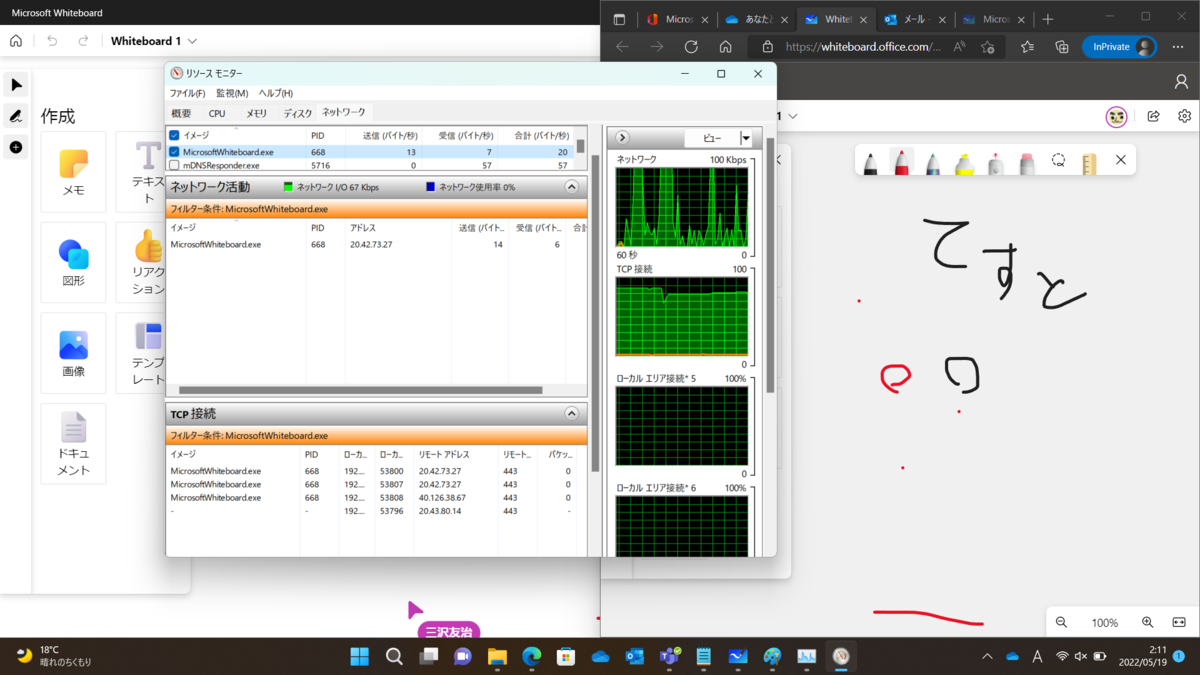The height and width of the screenshot is (675, 1200).
Task: Click fit-to-screen icon beside zoom controls
Action: tap(1179, 622)
